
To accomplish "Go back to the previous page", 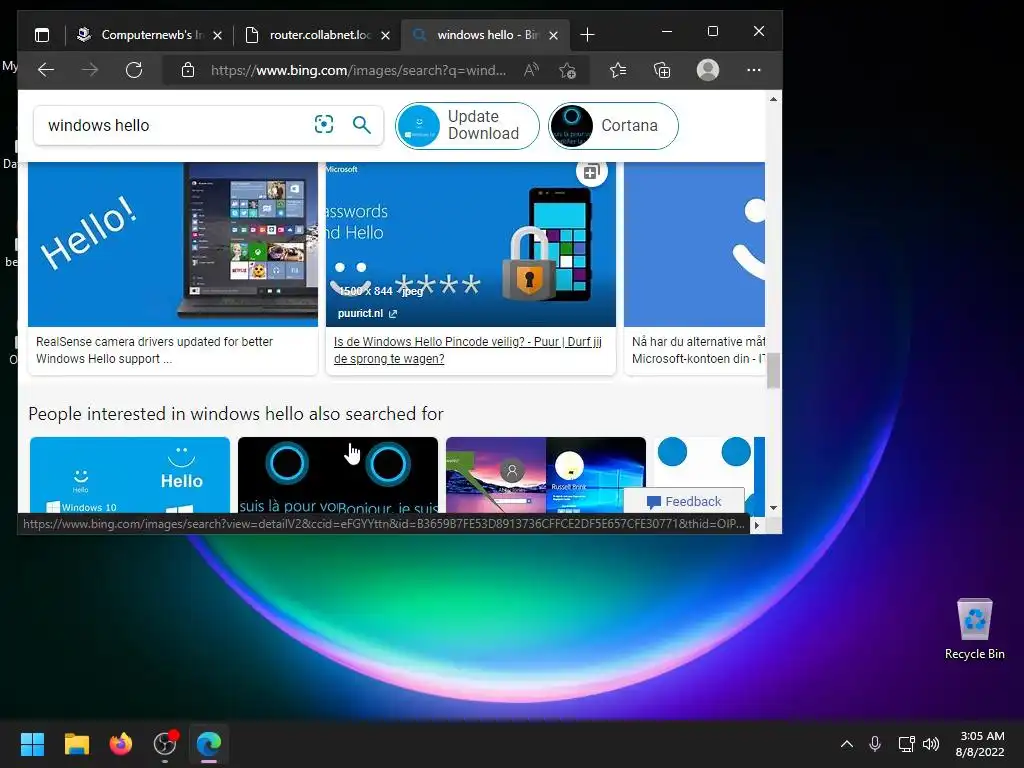I will click(46, 70).
